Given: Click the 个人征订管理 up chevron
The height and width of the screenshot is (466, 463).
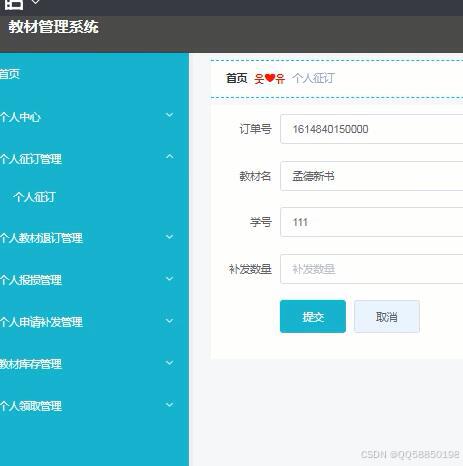Looking at the screenshot, I should pos(170,156).
